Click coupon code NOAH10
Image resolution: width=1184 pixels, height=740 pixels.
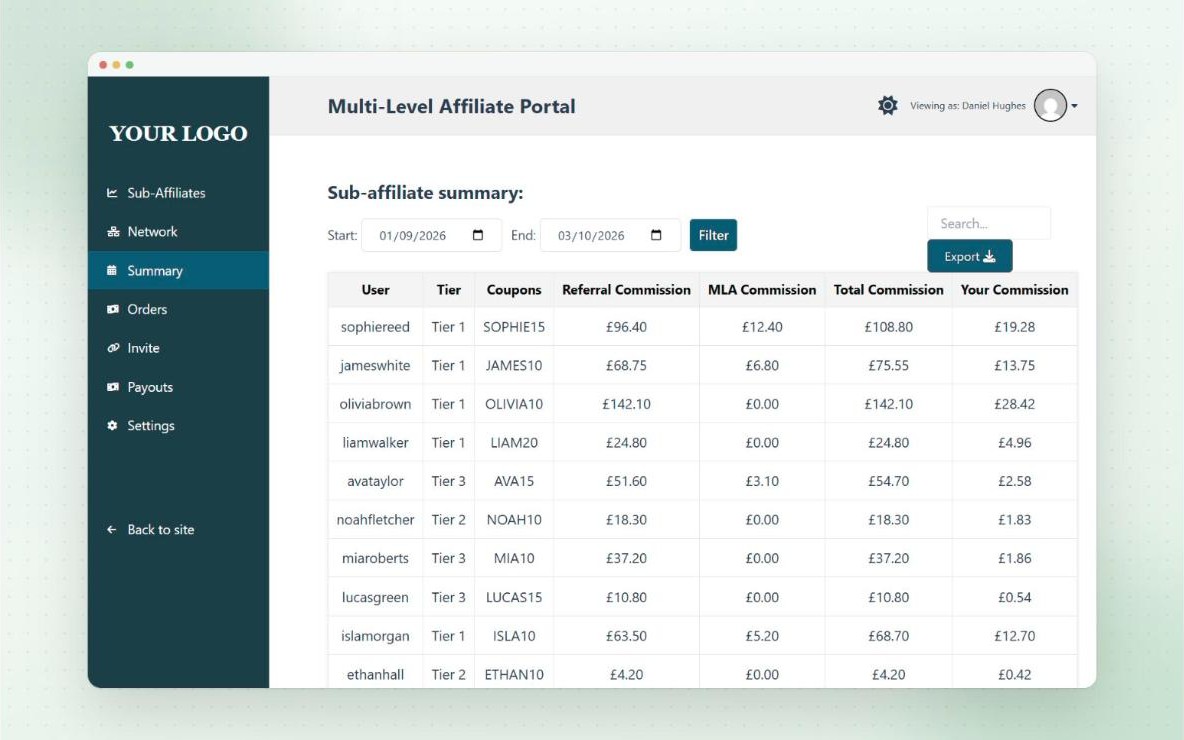point(513,520)
